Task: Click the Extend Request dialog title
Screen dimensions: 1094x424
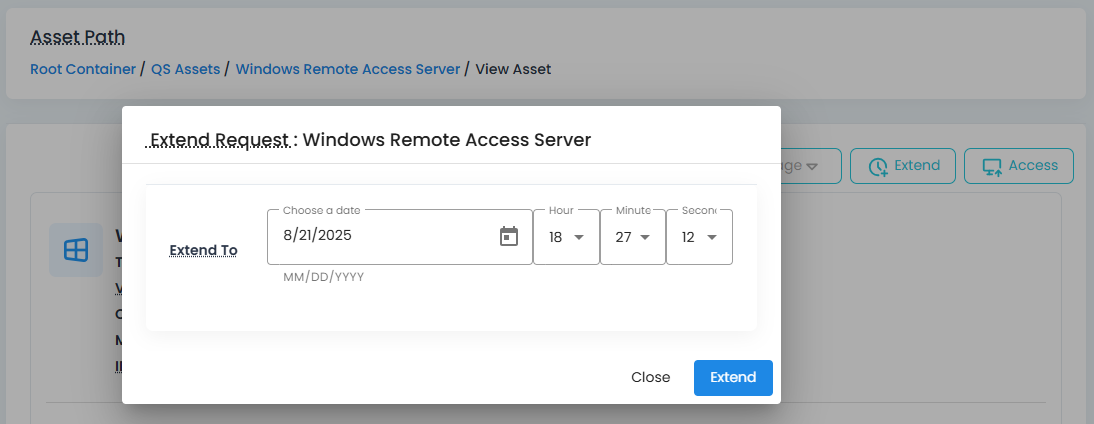Action: 370,140
